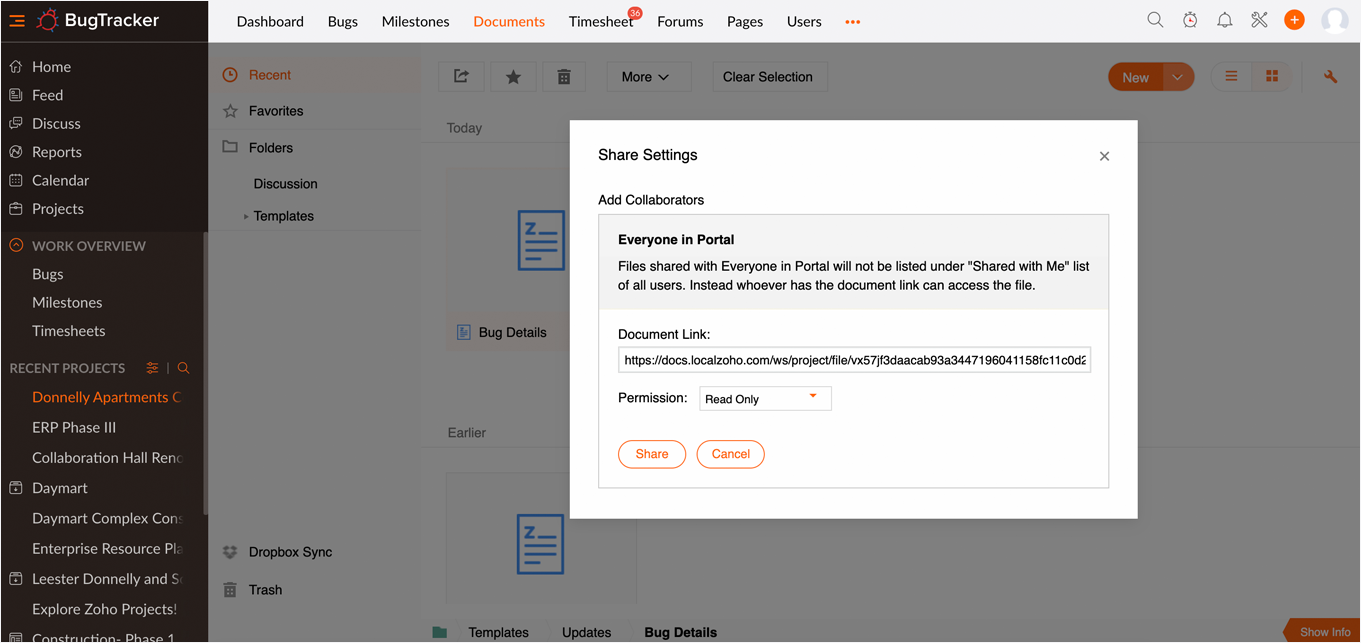Expand the More dropdown menu

pos(644,77)
